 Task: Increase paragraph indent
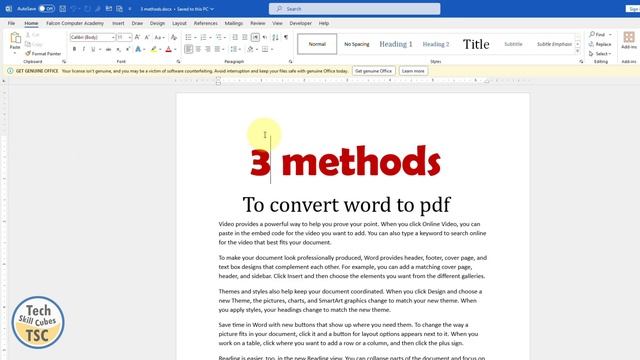(244, 37)
